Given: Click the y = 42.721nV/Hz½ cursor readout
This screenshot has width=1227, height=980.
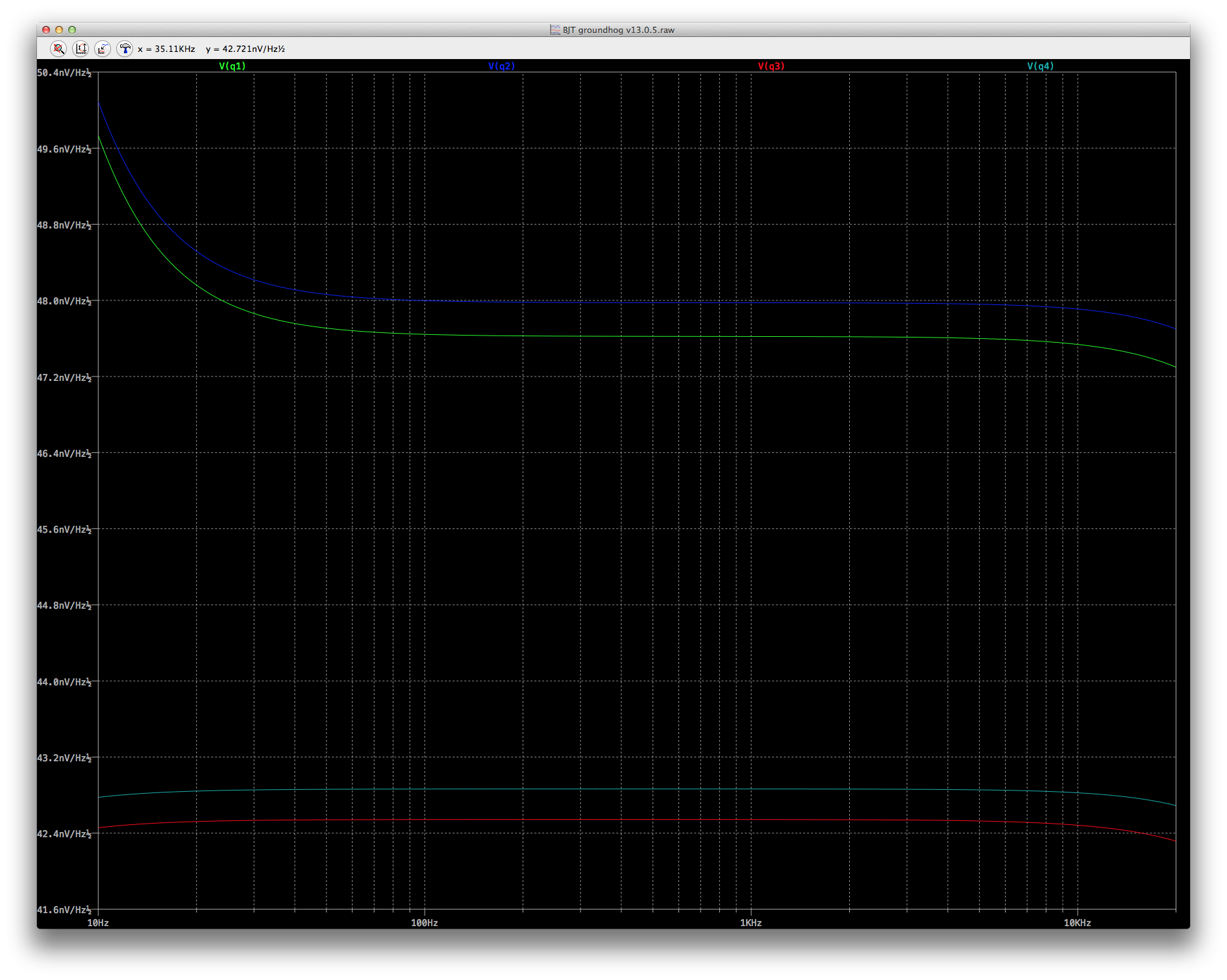Looking at the screenshot, I should point(245,49).
